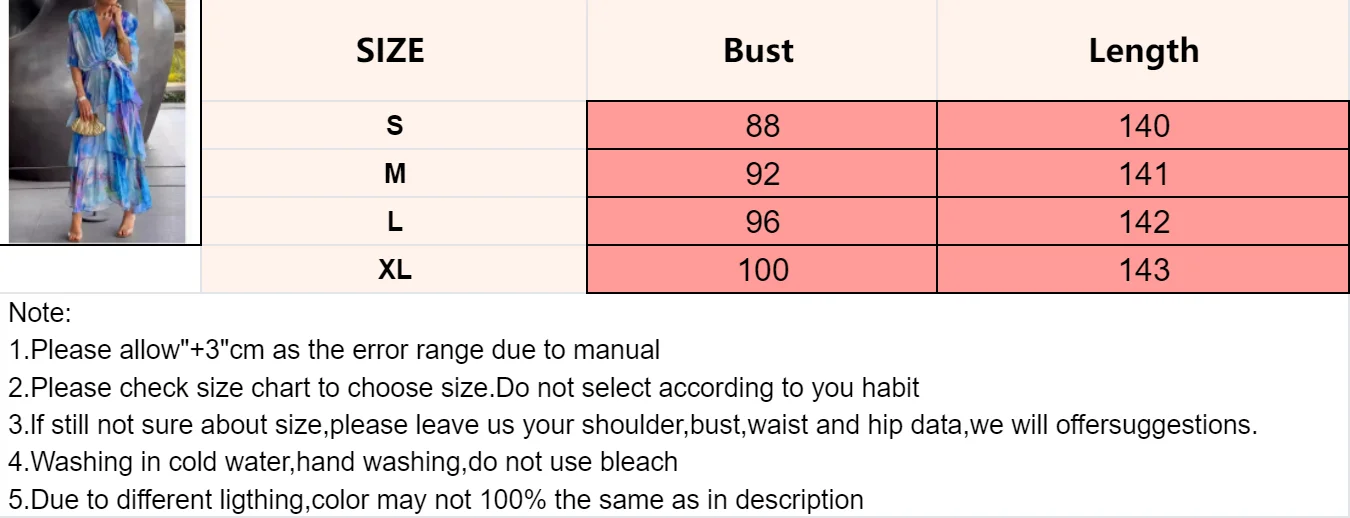This screenshot has width=1350, height=518.
Task: Click the XL size row label
Action: tap(394, 269)
